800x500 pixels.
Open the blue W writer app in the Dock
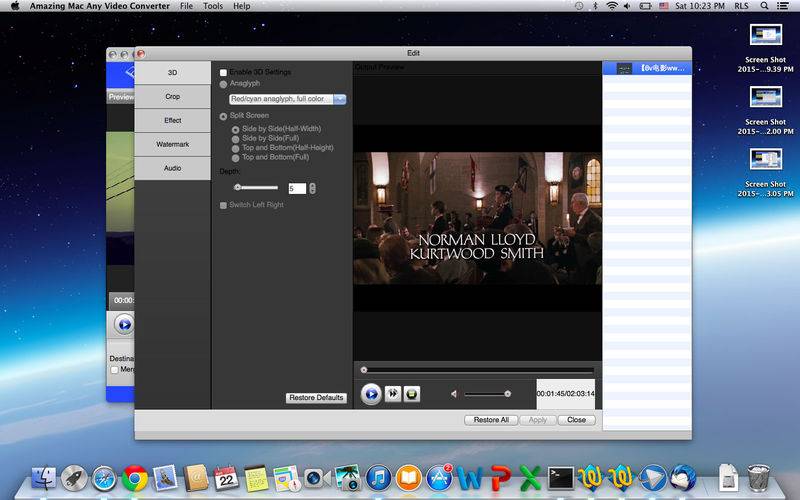point(469,478)
